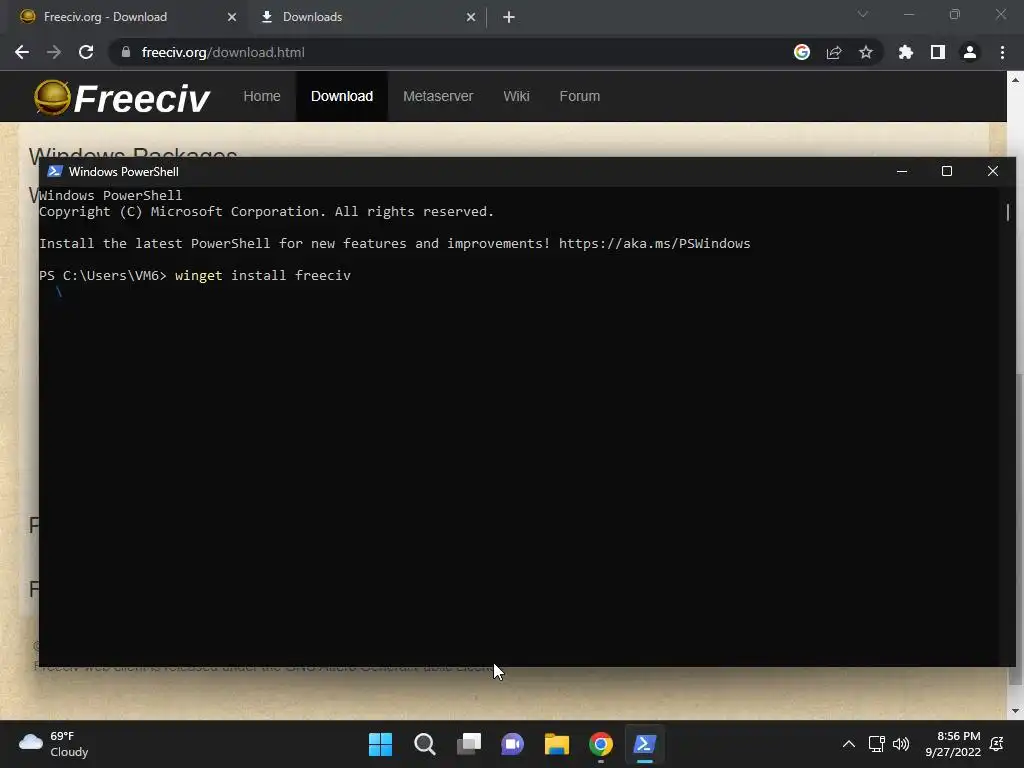Expand the Chrome tab search chevron
The image size is (1024, 768).
click(x=863, y=14)
